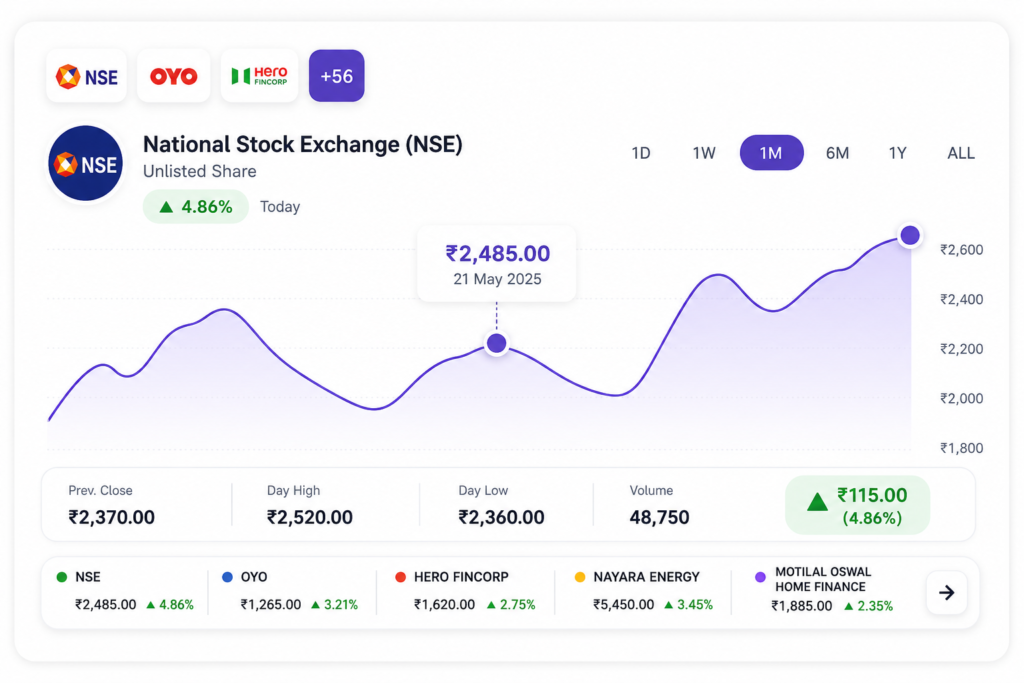
Task: Click the ₹2,600 axis label
Action: click(961, 249)
